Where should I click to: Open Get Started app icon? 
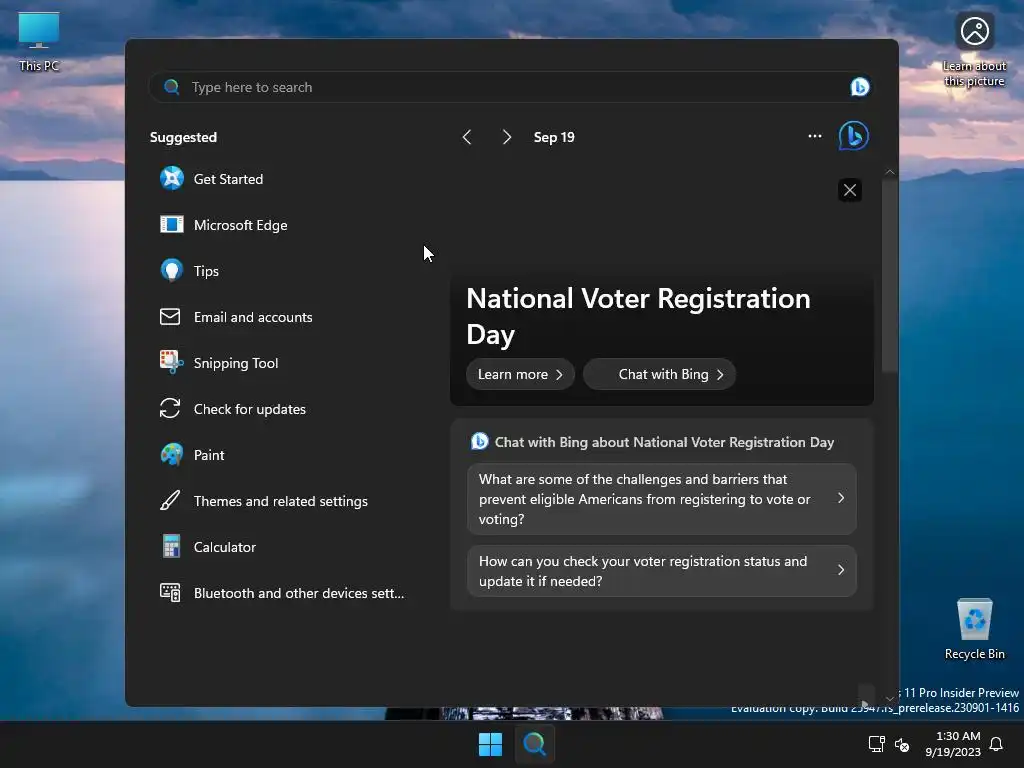(x=172, y=178)
